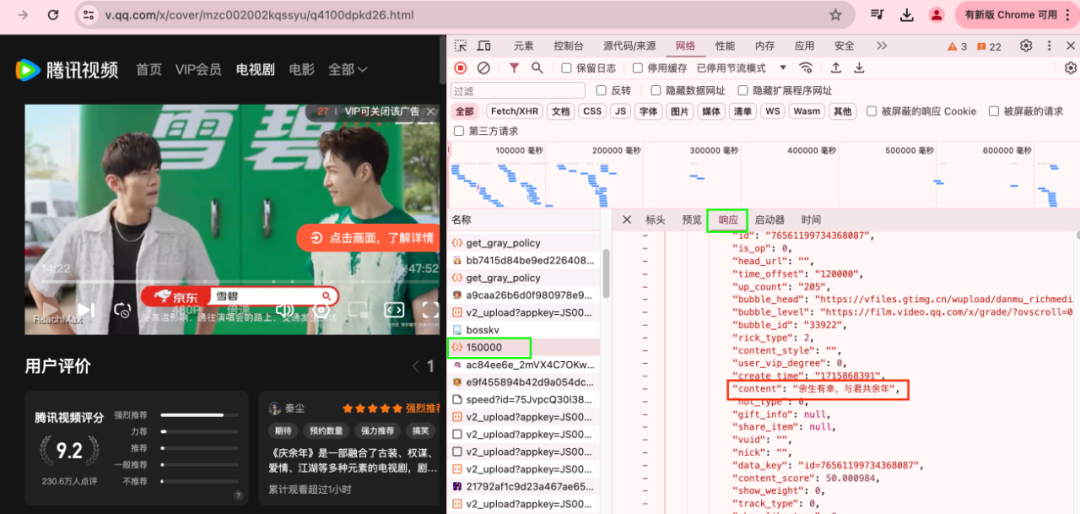Check the 第三方请求 checkbox
Viewport: 1080px width, 514px height.
click(x=459, y=131)
